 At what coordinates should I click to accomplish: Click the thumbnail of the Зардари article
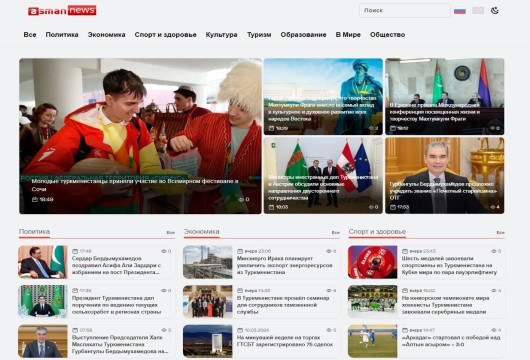[43, 262]
